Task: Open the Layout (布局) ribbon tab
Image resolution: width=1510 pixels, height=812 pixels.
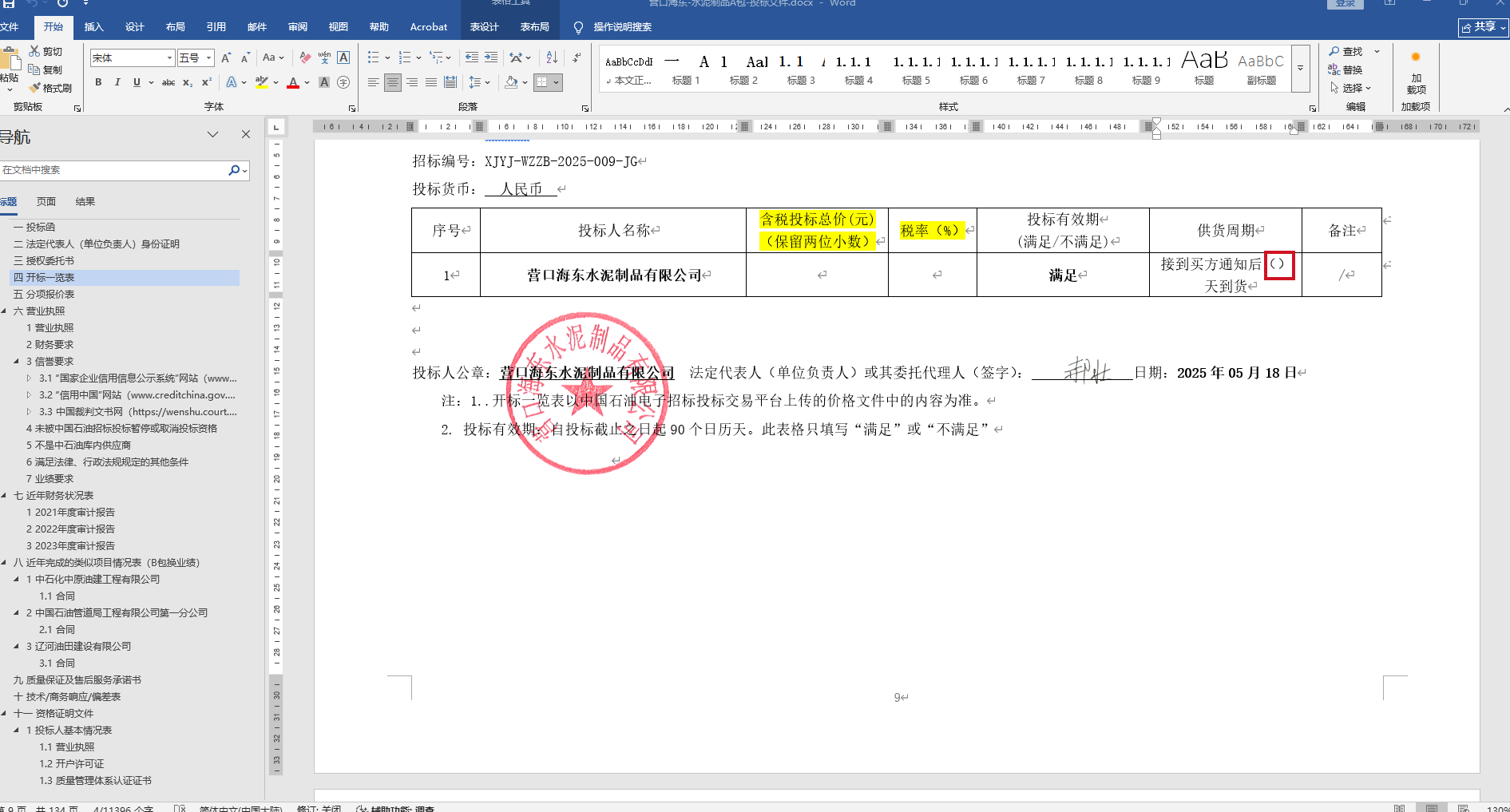Action: [176, 27]
